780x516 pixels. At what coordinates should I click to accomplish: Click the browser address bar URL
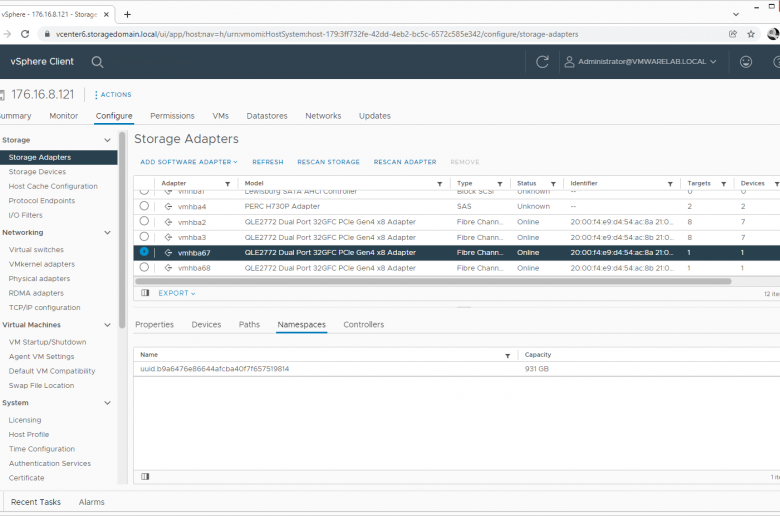317,34
